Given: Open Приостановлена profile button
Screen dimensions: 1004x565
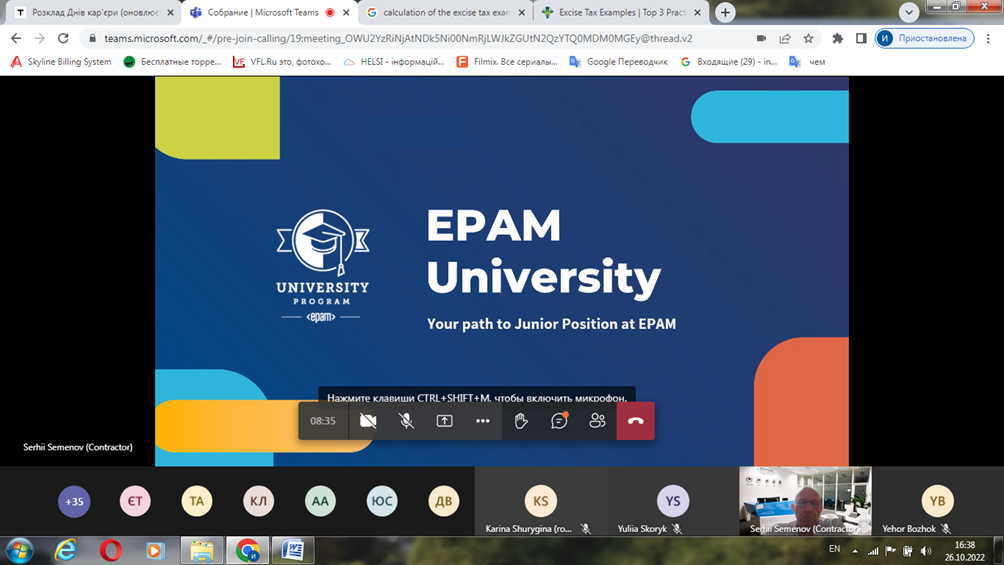Looking at the screenshot, I should (x=925, y=38).
